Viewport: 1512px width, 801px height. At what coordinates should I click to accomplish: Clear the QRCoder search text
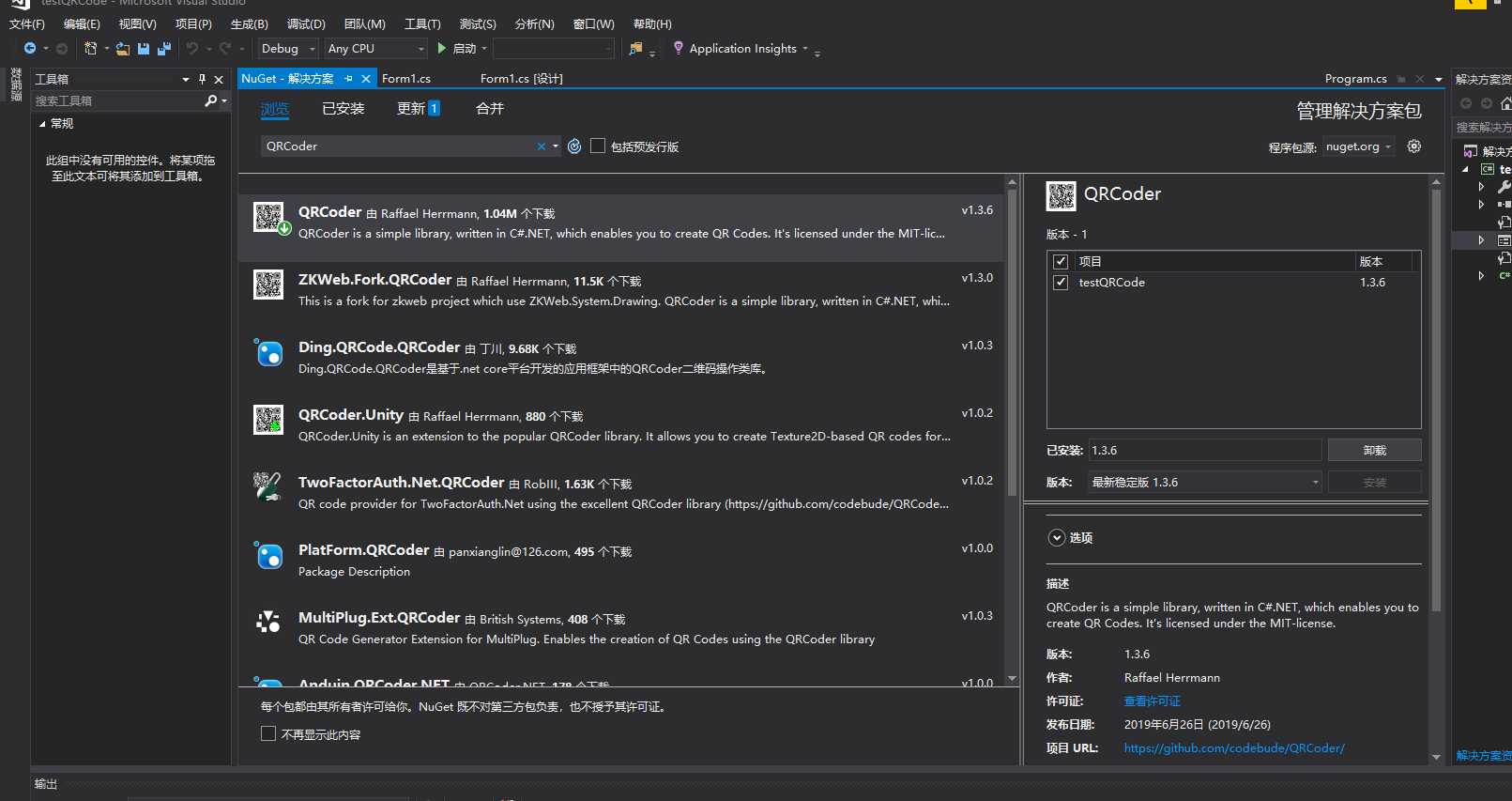coord(541,146)
